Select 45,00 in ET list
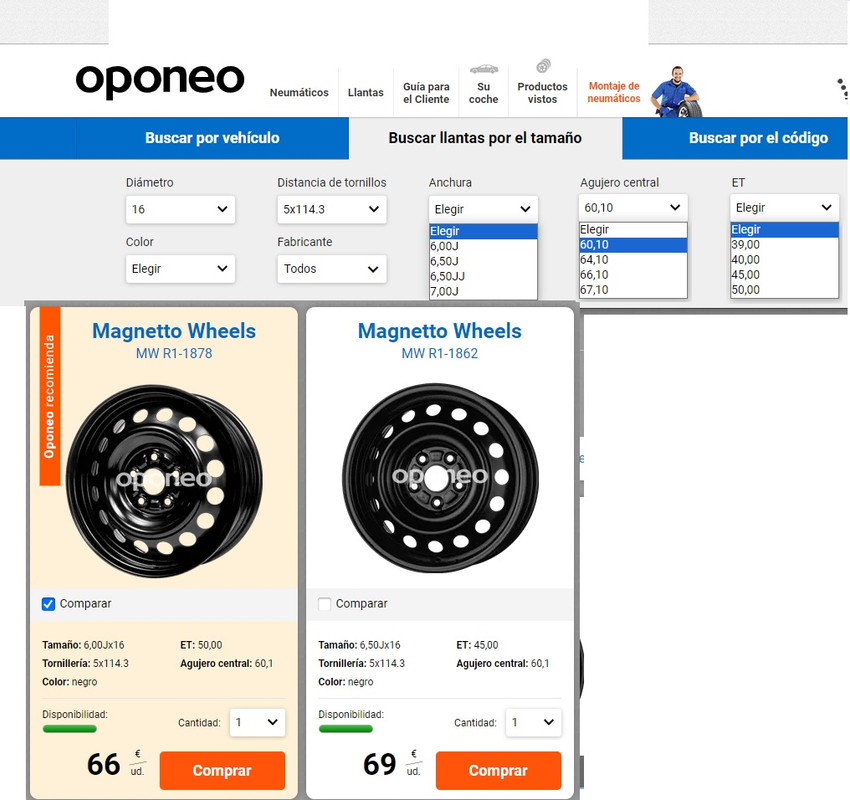This screenshot has height=800, width=850. coord(784,275)
